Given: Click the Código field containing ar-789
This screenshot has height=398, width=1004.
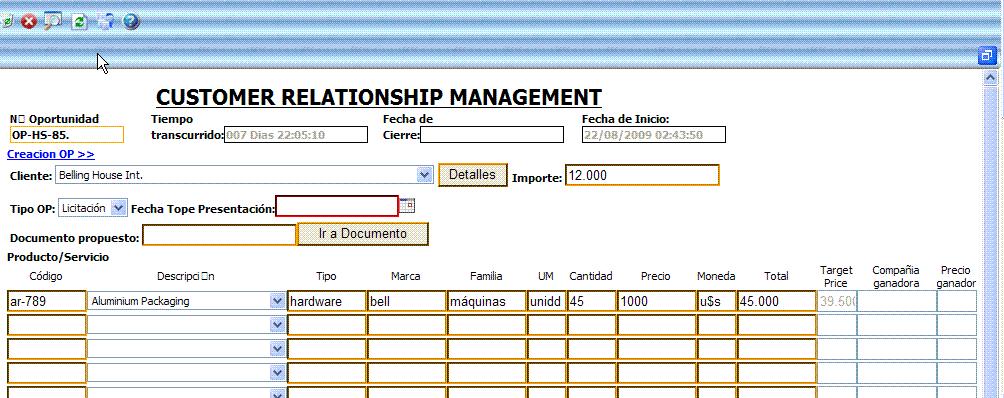Looking at the screenshot, I should point(47,301).
